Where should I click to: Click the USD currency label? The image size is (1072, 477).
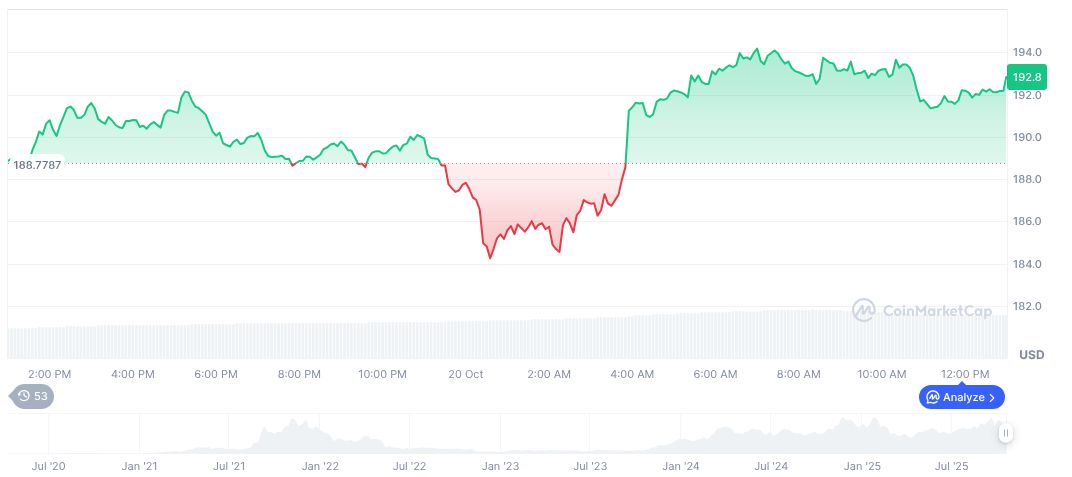(x=1031, y=355)
